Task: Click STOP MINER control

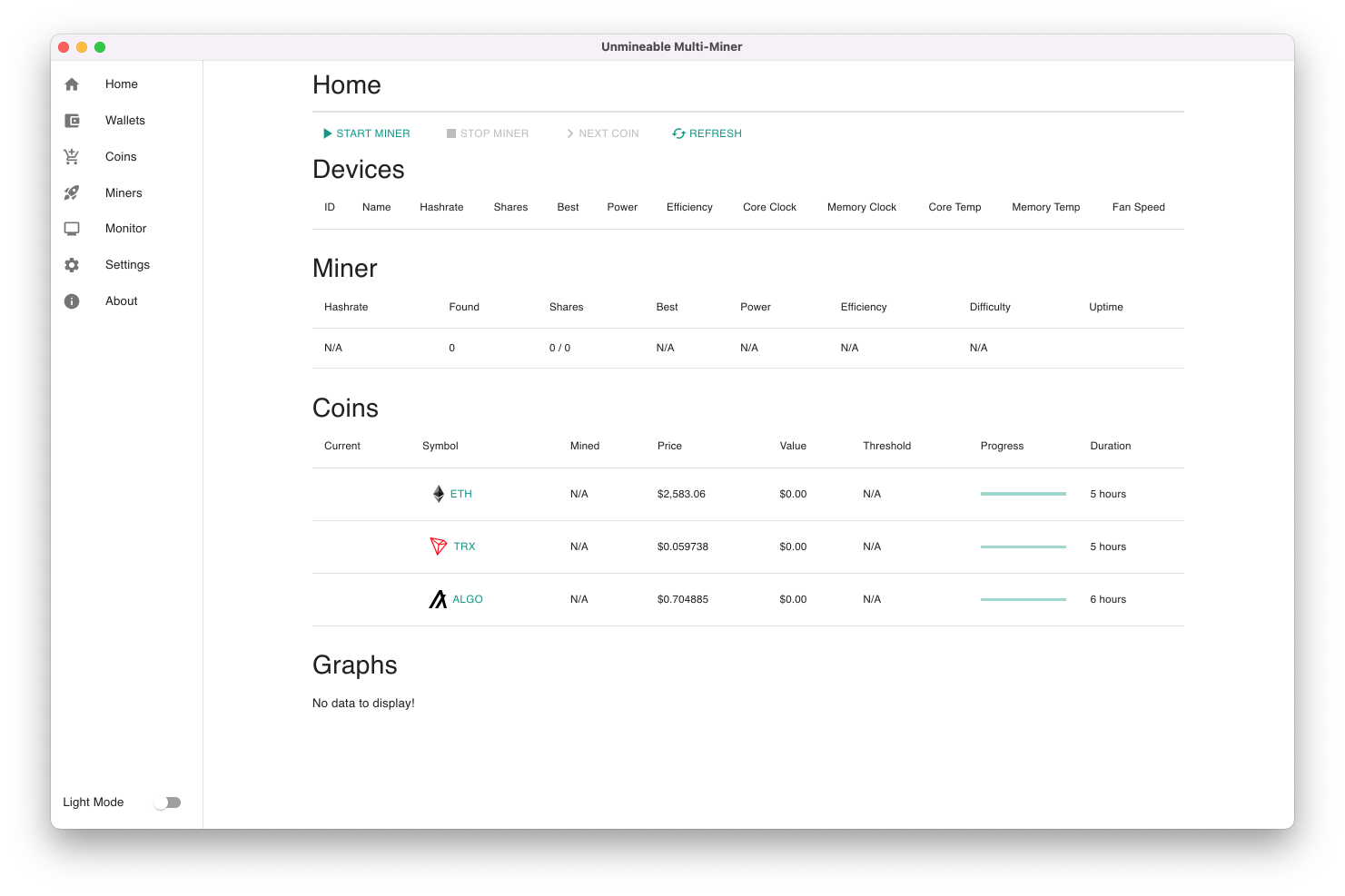Action: click(x=488, y=133)
